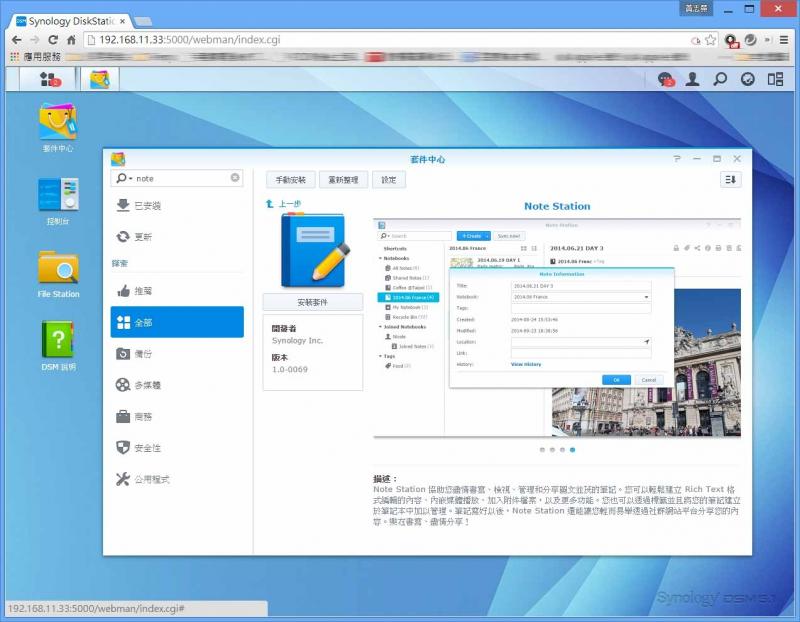Open Package Center window help icon

coord(677,159)
